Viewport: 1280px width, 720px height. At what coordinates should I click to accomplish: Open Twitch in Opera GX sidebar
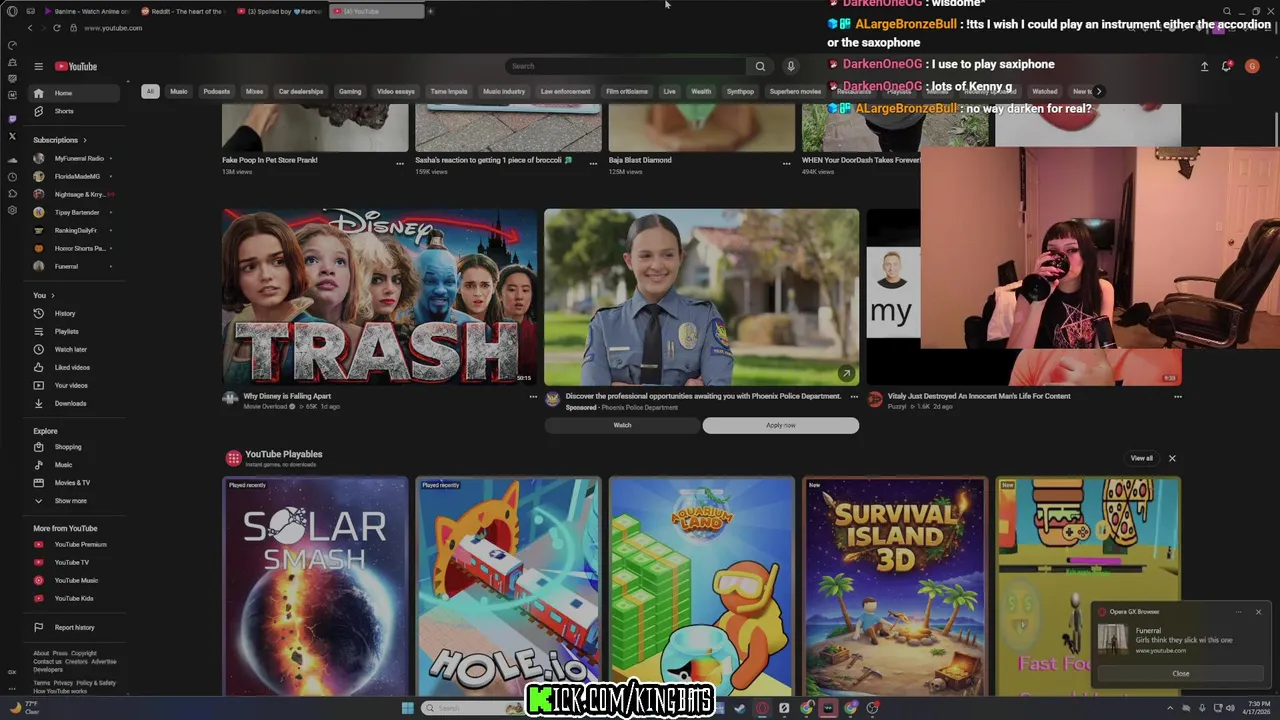[12, 119]
